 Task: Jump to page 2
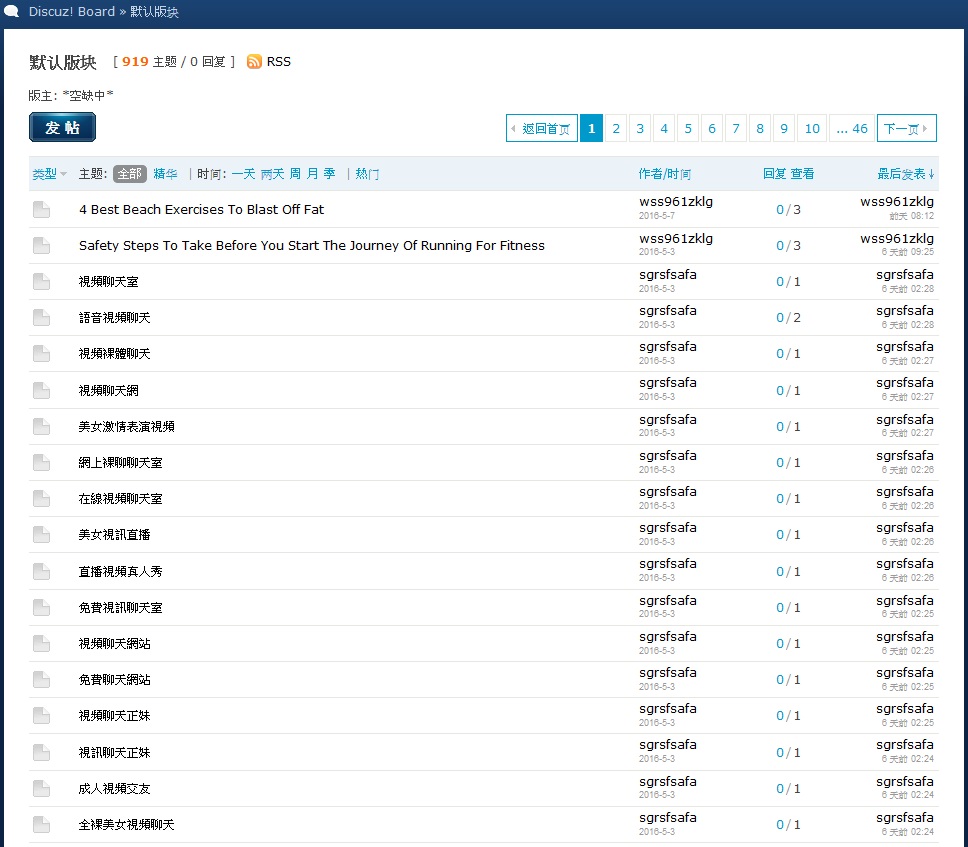point(616,128)
